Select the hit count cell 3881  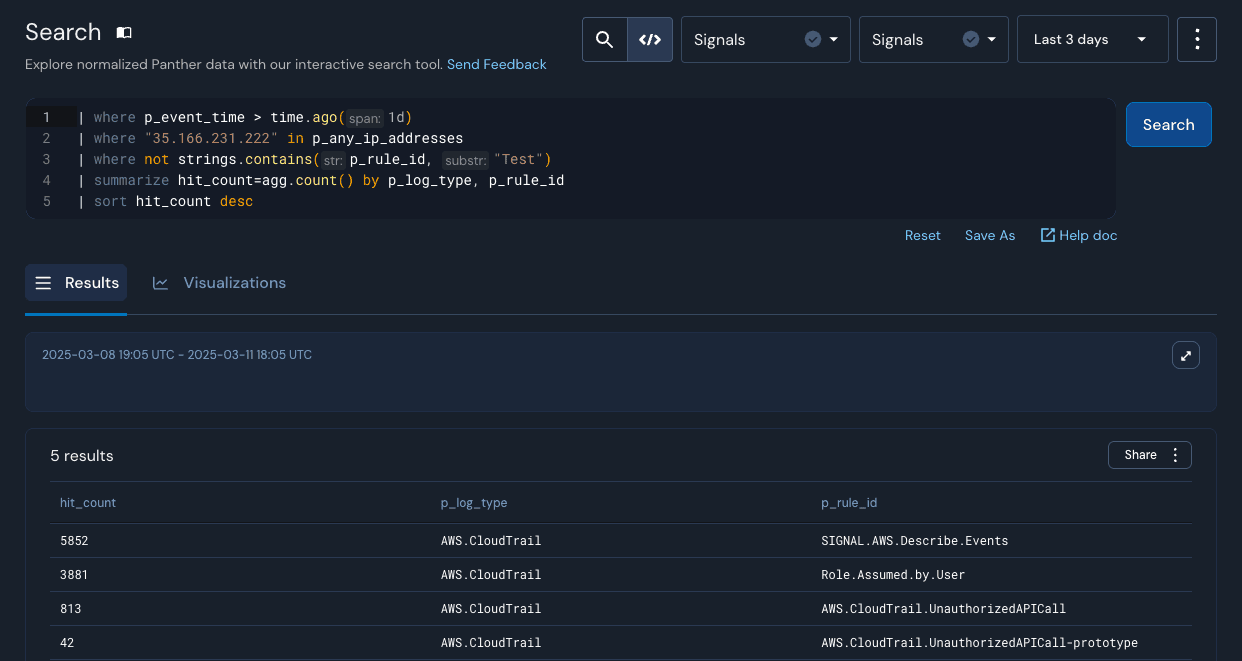(x=75, y=575)
